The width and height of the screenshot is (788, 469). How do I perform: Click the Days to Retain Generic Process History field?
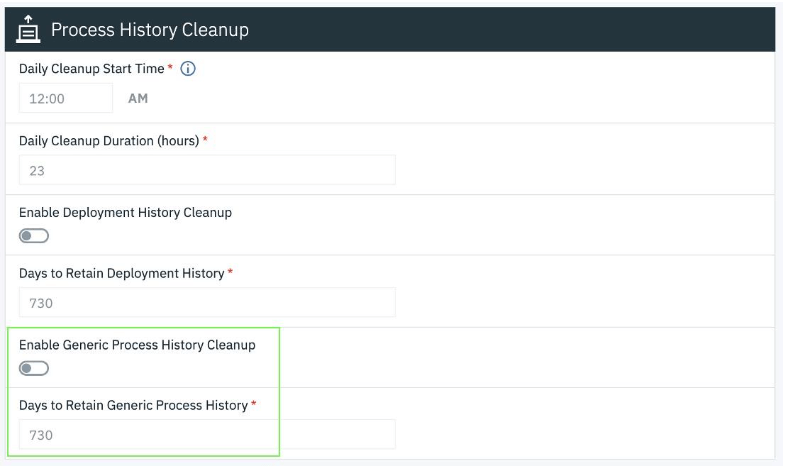tap(207, 434)
